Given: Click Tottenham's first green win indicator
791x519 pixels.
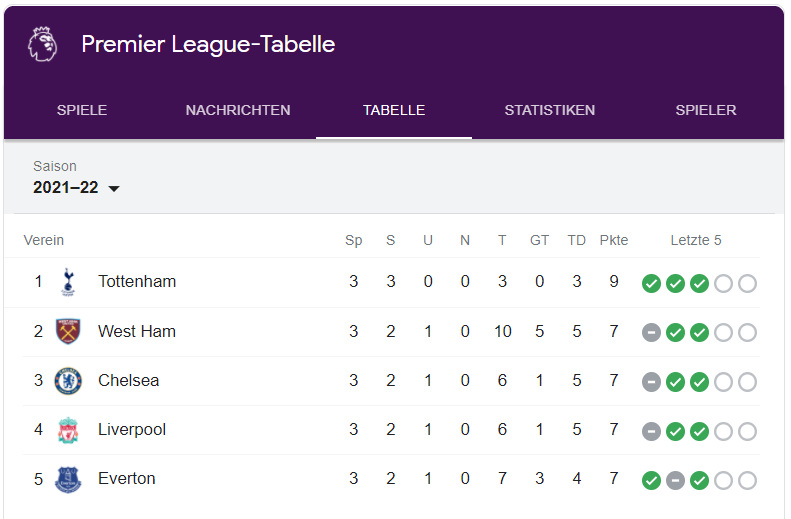Looking at the screenshot, I should (x=651, y=283).
